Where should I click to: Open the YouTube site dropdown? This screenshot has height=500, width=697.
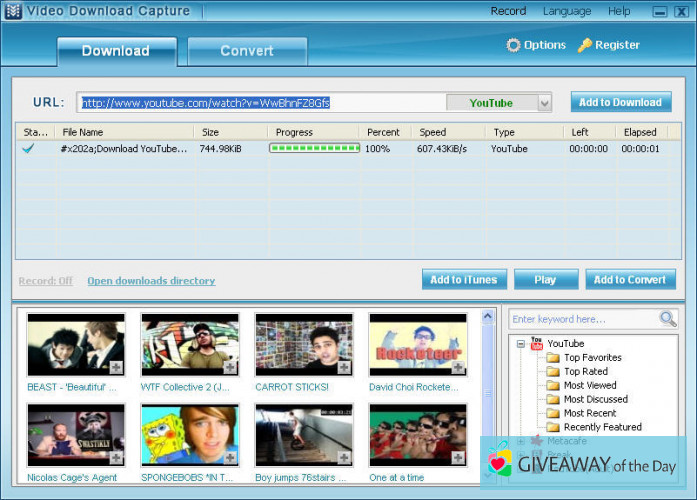(545, 103)
